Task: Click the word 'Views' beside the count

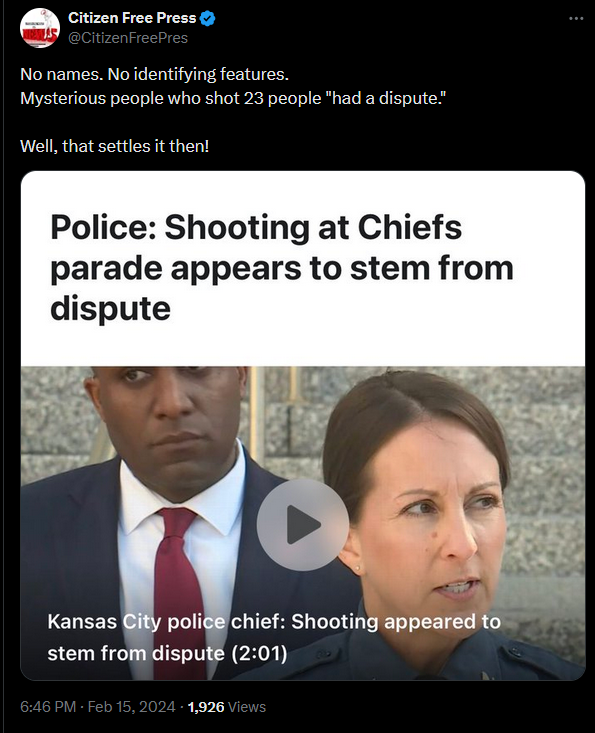Action: (247, 707)
